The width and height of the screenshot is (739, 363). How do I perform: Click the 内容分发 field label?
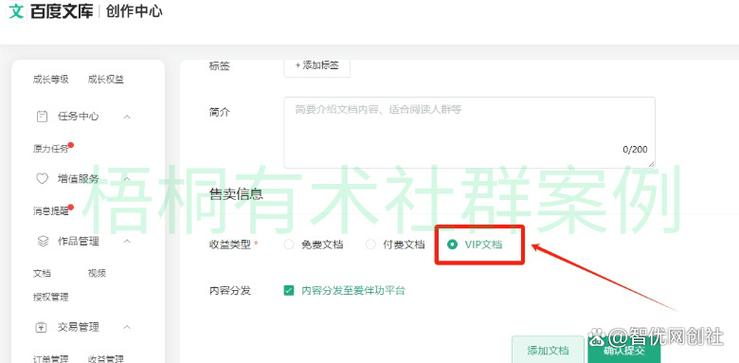[230, 290]
